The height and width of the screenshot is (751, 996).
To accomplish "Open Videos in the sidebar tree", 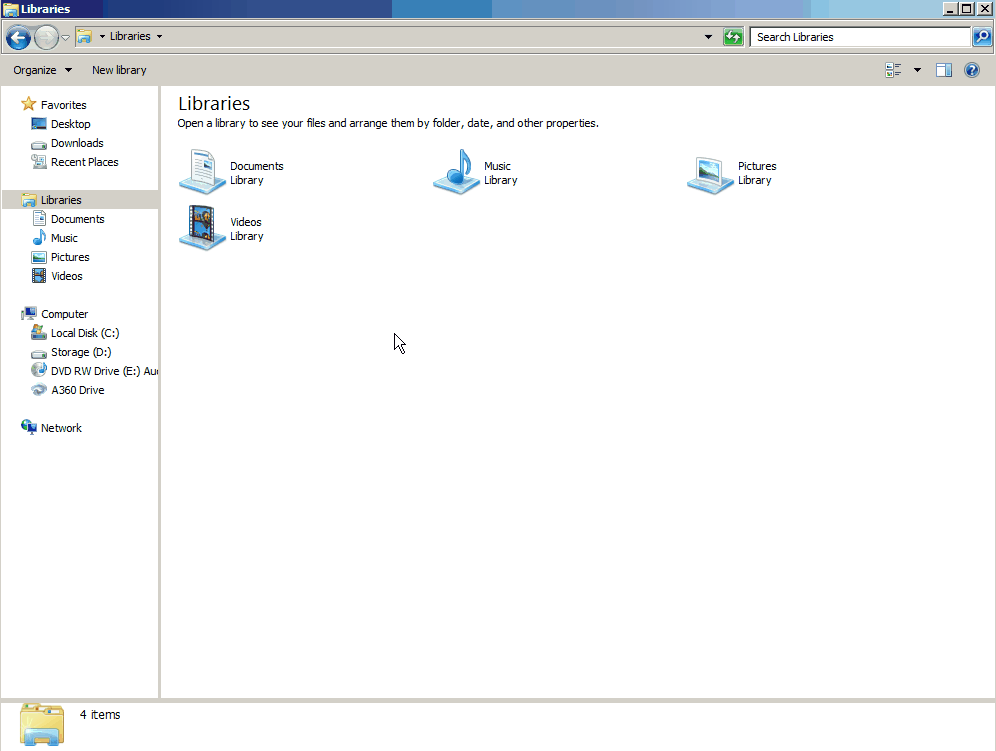I will point(67,276).
